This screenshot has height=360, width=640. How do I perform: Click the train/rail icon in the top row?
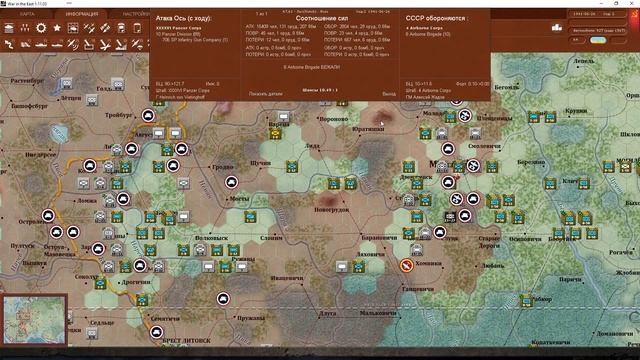coord(121,28)
